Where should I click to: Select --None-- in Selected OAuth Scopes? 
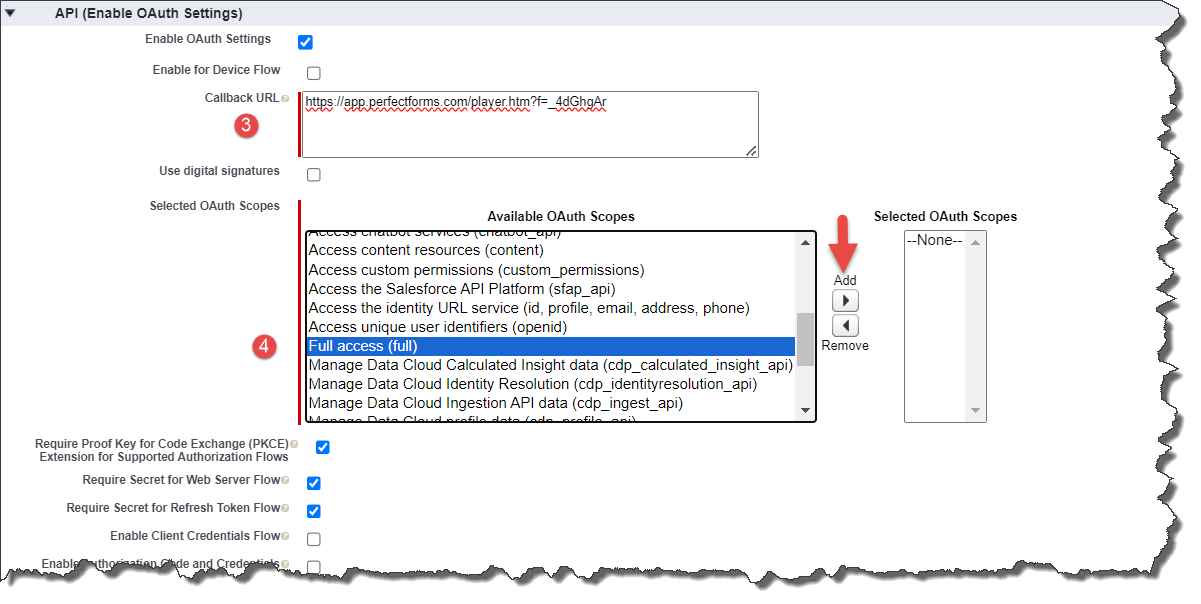(933, 241)
